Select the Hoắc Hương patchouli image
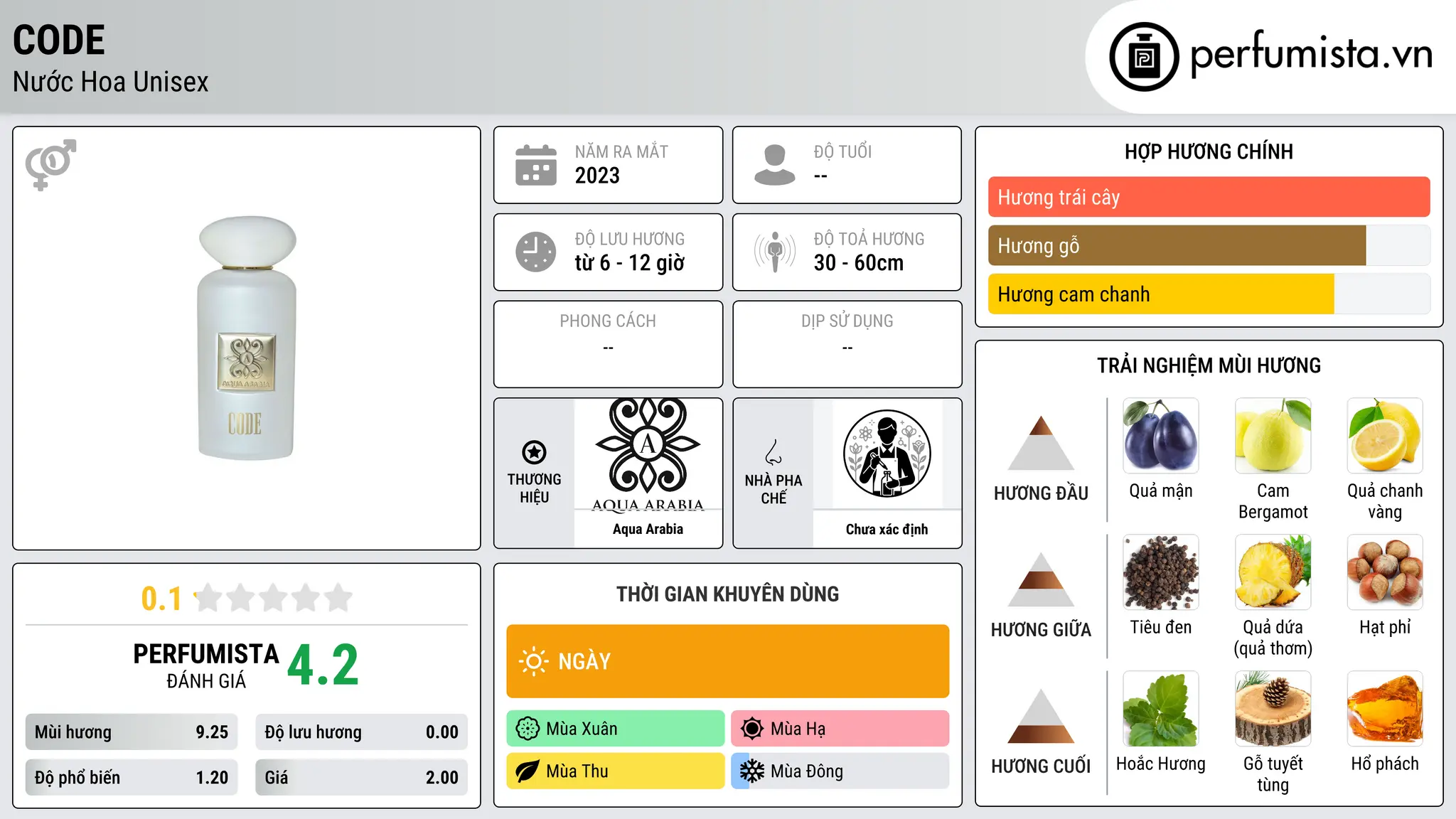The image size is (1456, 819). (1160, 709)
